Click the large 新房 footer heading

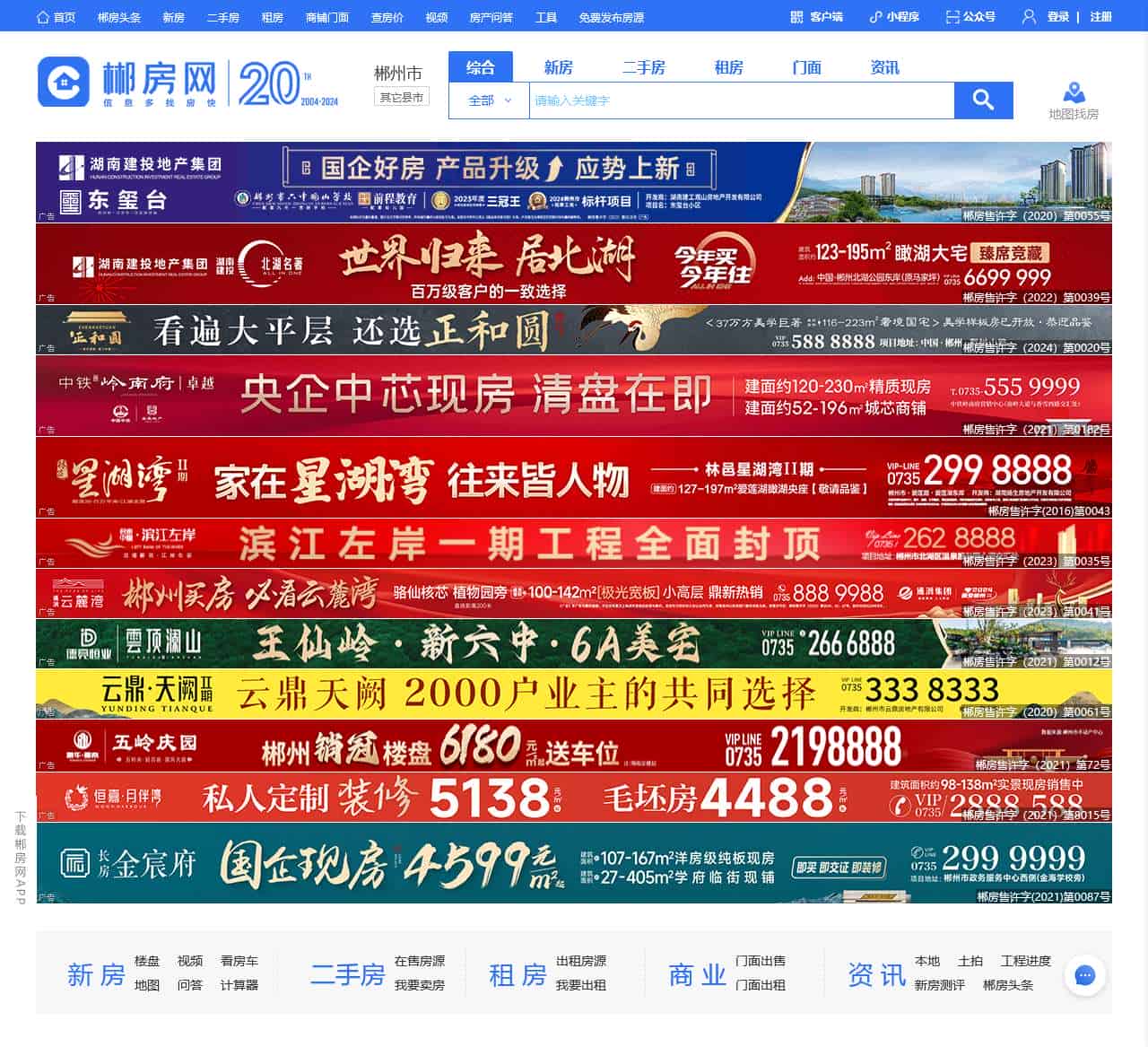96,974
